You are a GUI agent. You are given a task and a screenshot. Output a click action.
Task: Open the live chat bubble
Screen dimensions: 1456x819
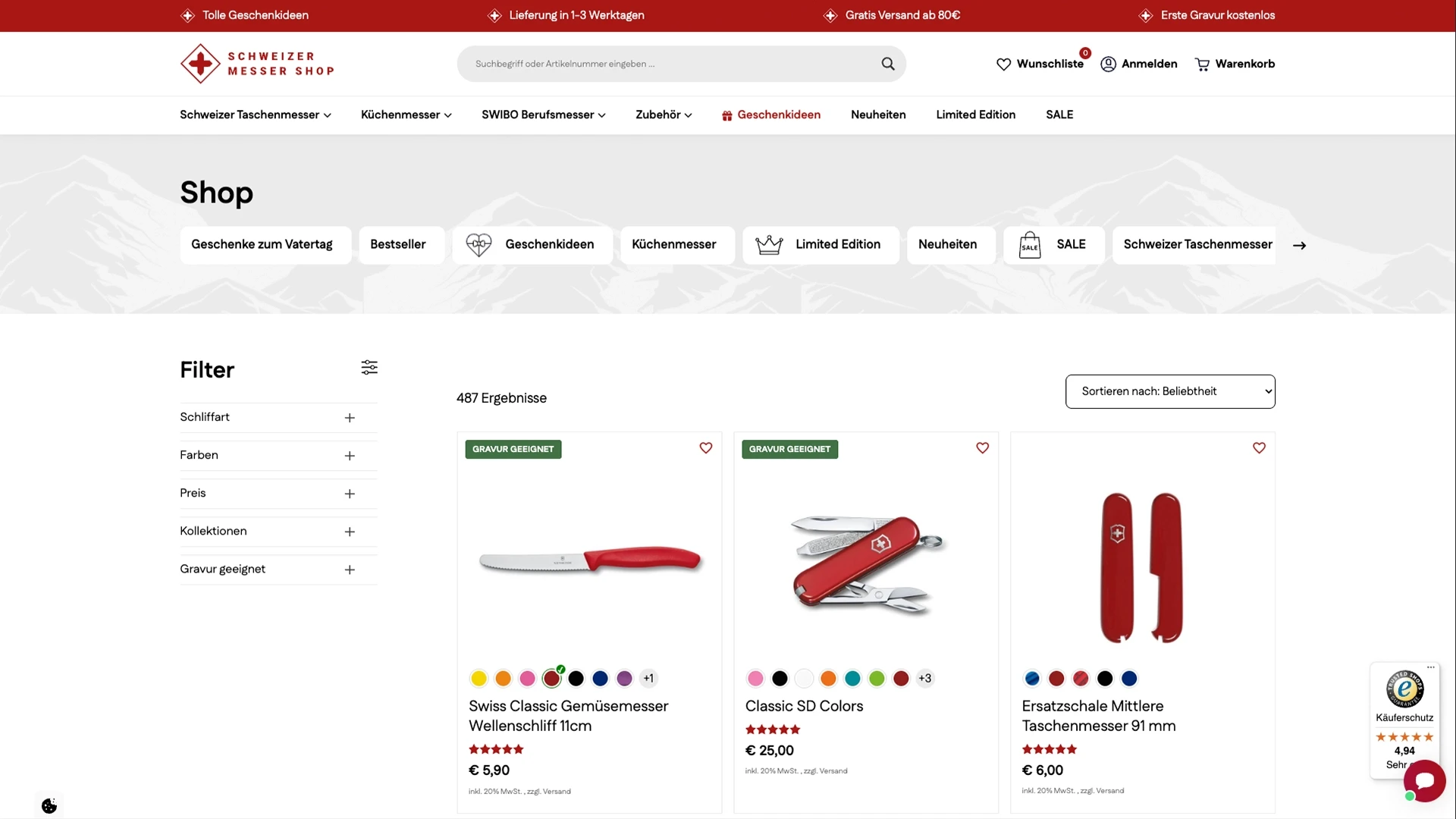(1424, 780)
